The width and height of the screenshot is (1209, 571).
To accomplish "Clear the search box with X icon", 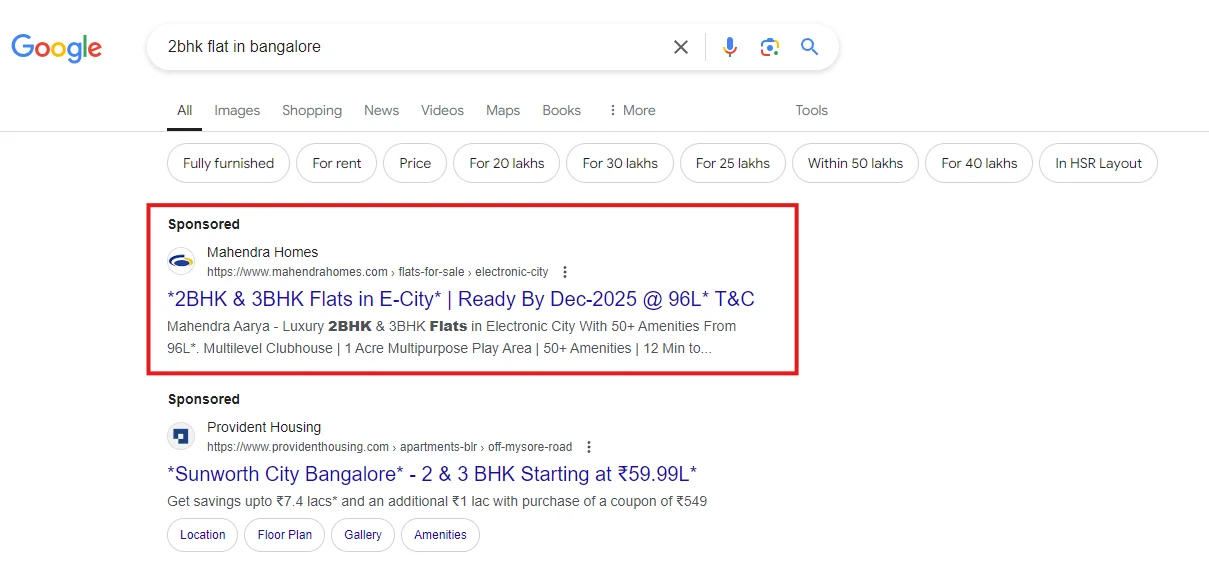I will [x=681, y=47].
